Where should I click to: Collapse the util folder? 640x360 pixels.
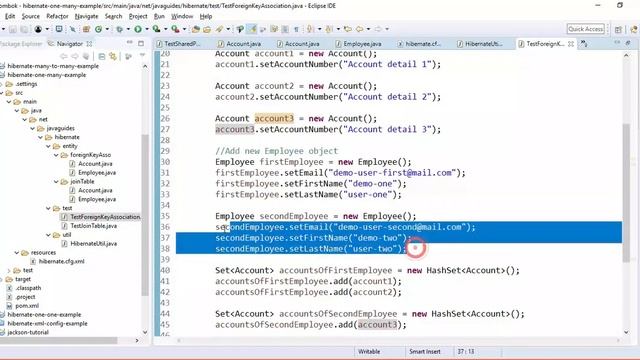(x=48, y=235)
